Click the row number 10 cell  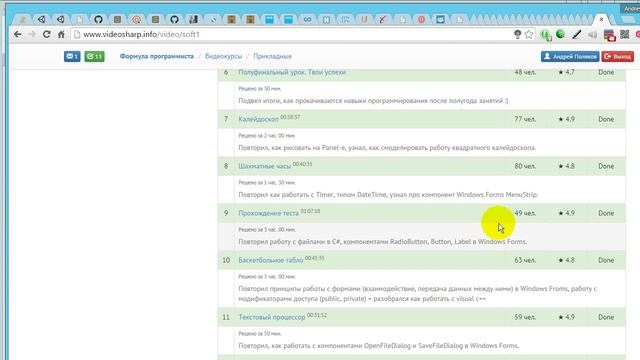(x=226, y=260)
